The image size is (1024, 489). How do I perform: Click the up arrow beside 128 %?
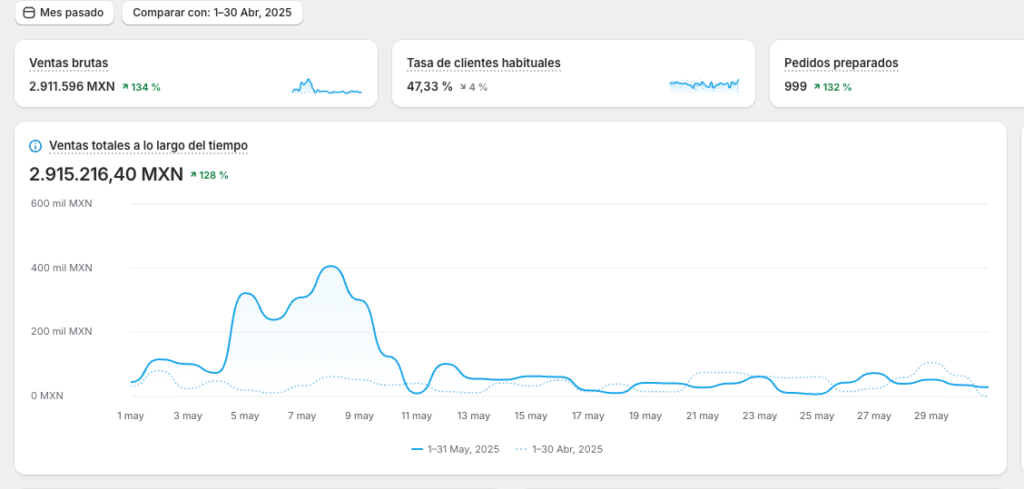click(x=194, y=175)
